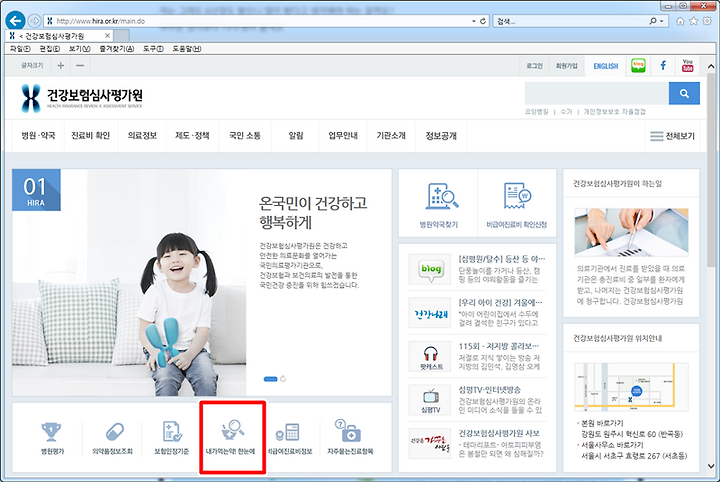Viewport: 720px width, 482px height.
Task: Open the 즐겨찾기(A) menu
Action: [117, 49]
